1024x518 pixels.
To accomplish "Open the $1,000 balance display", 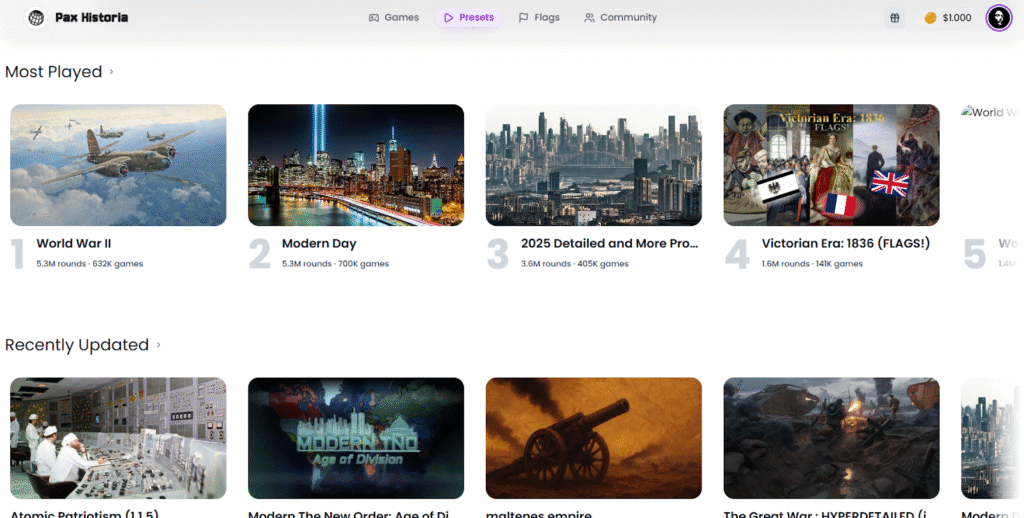I will point(956,18).
